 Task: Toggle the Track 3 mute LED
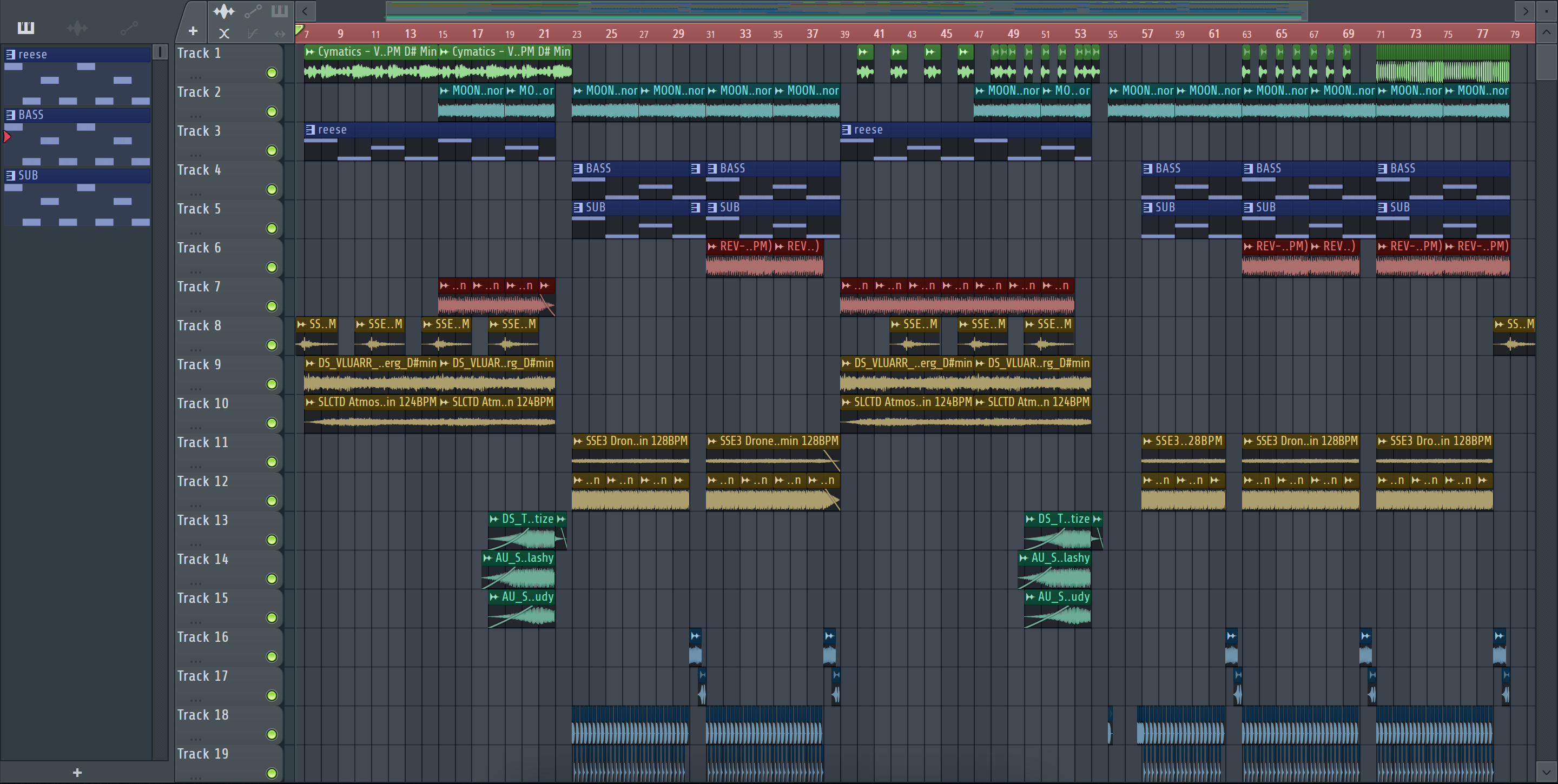272,150
